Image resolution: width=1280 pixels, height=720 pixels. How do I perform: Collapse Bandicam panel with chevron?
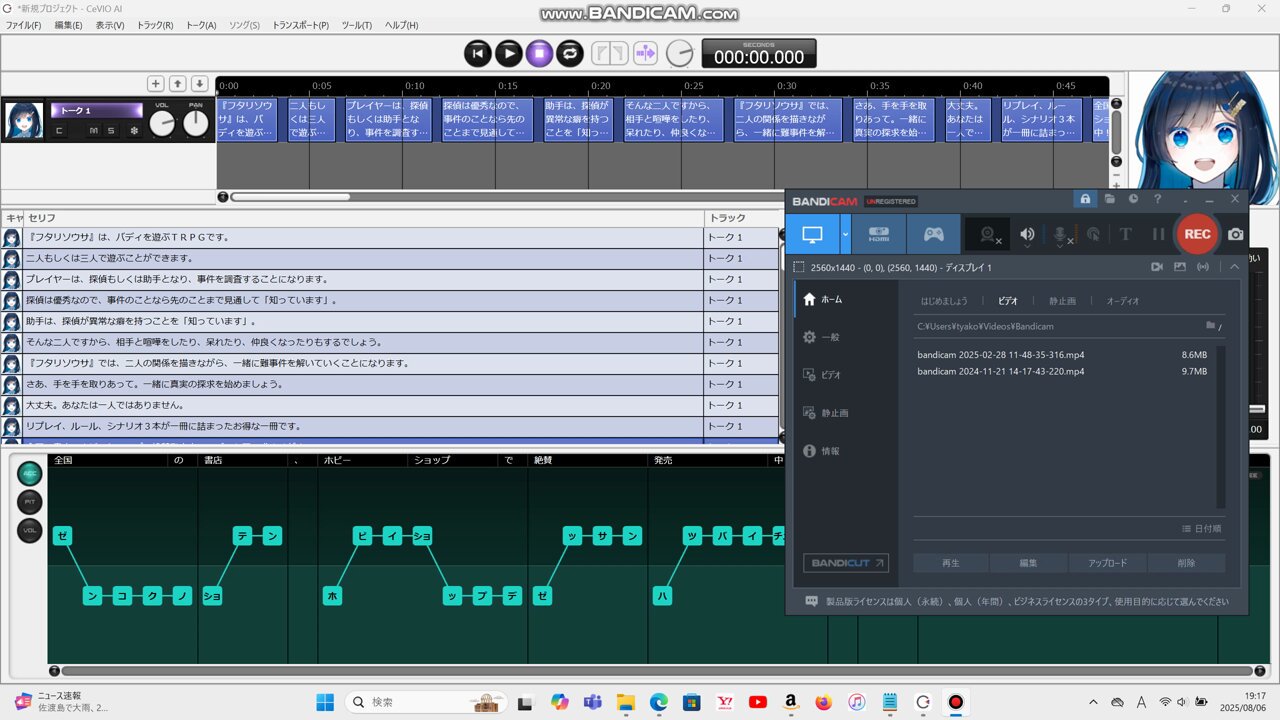point(1235,267)
